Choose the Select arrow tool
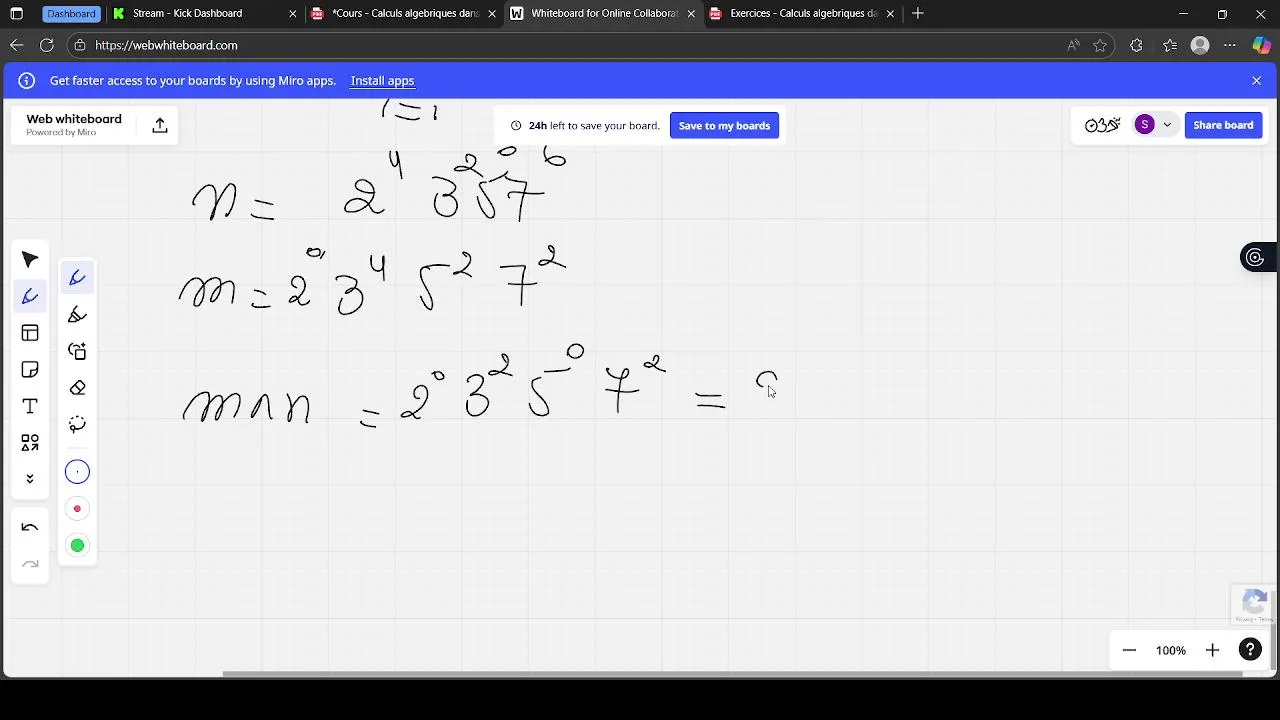The image size is (1280, 720). [30, 260]
